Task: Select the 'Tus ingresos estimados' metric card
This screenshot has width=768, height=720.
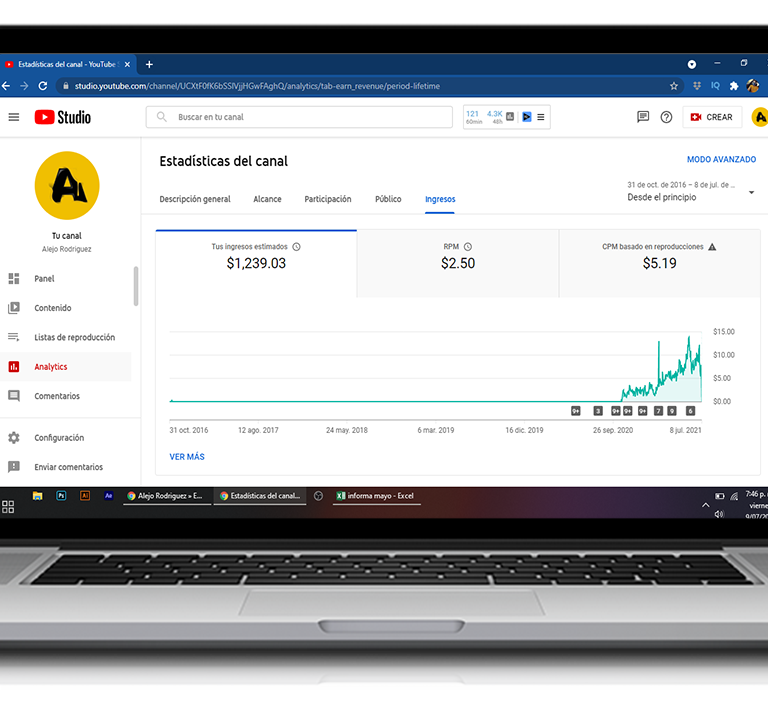Action: coord(256,264)
